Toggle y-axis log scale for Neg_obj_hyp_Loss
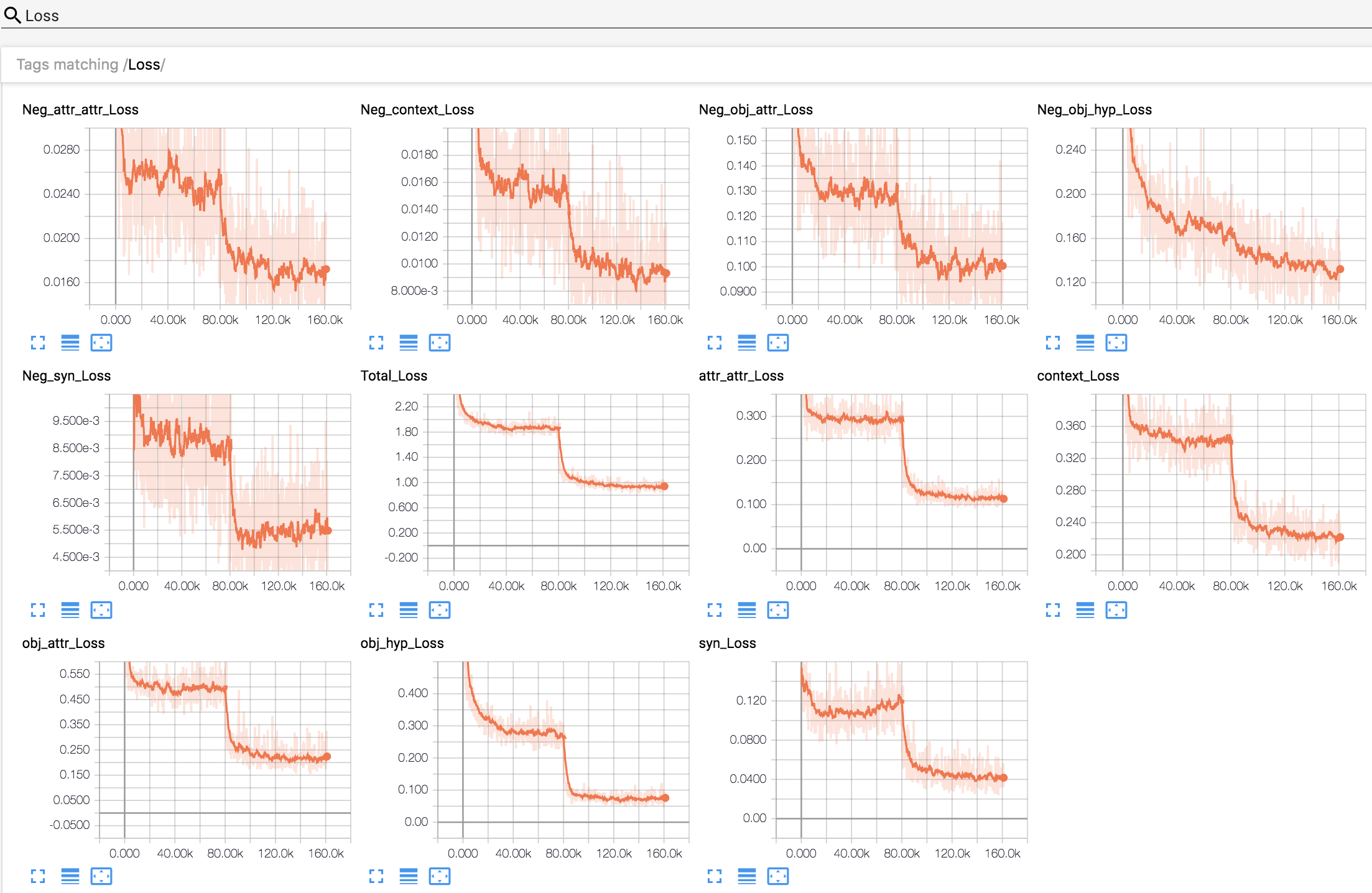 [1085, 343]
